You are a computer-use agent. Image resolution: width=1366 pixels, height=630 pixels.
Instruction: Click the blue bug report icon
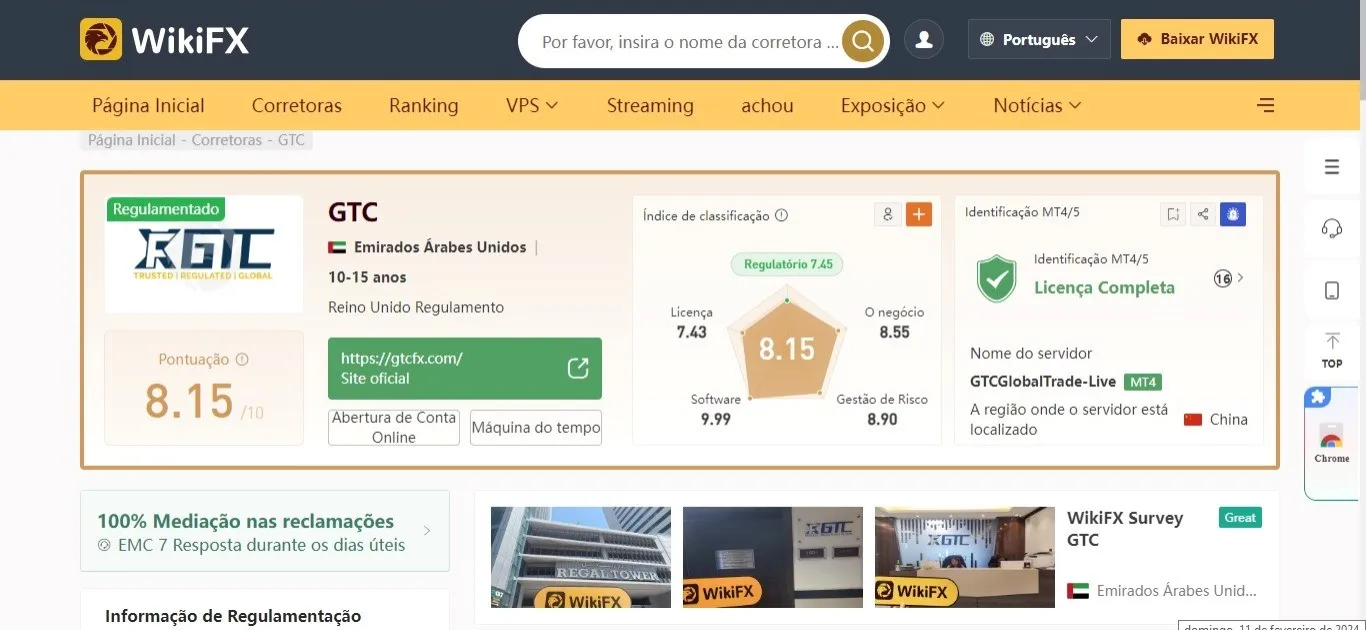[1233, 214]
